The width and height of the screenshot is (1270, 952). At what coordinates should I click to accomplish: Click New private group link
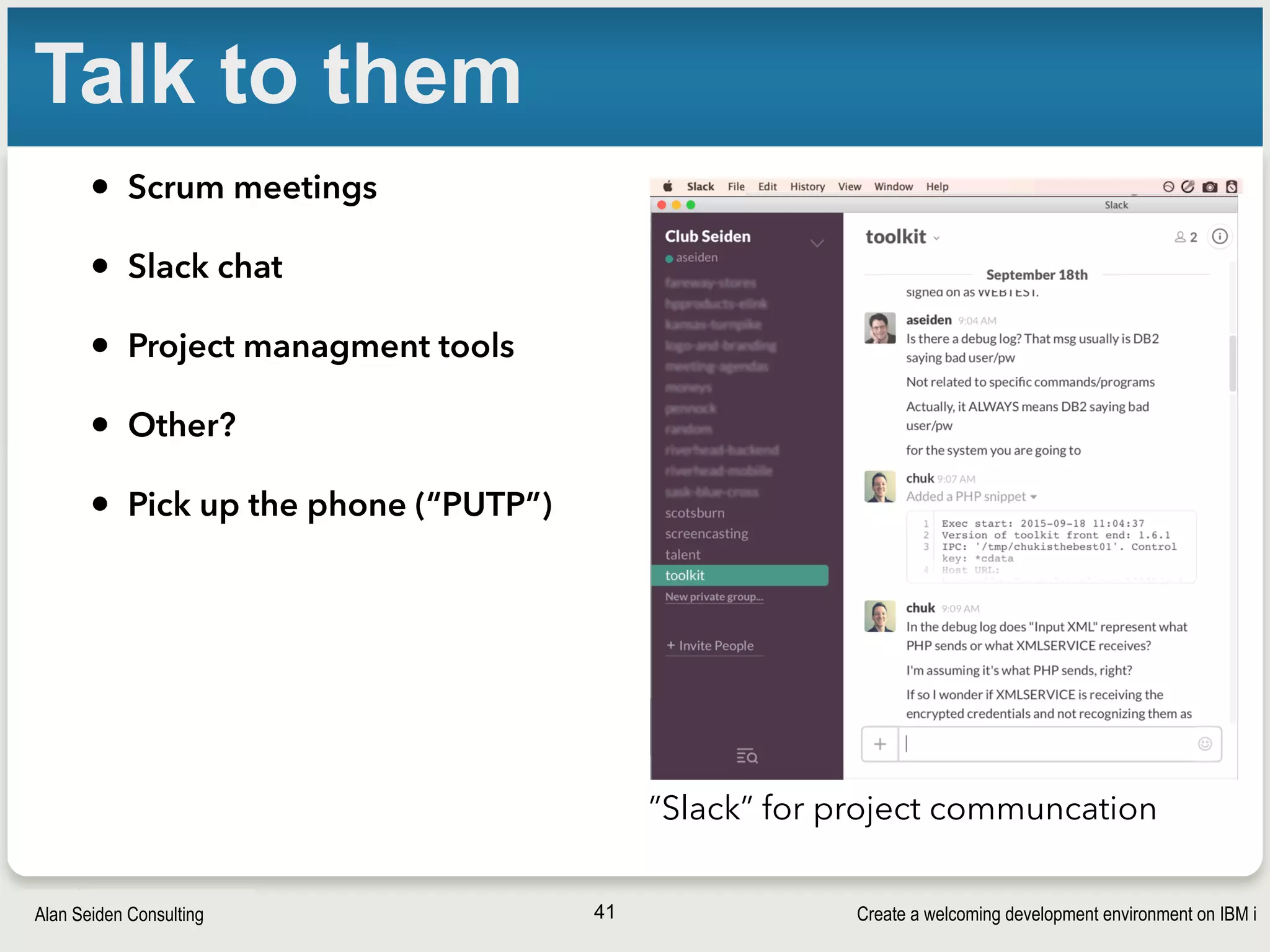714,597
